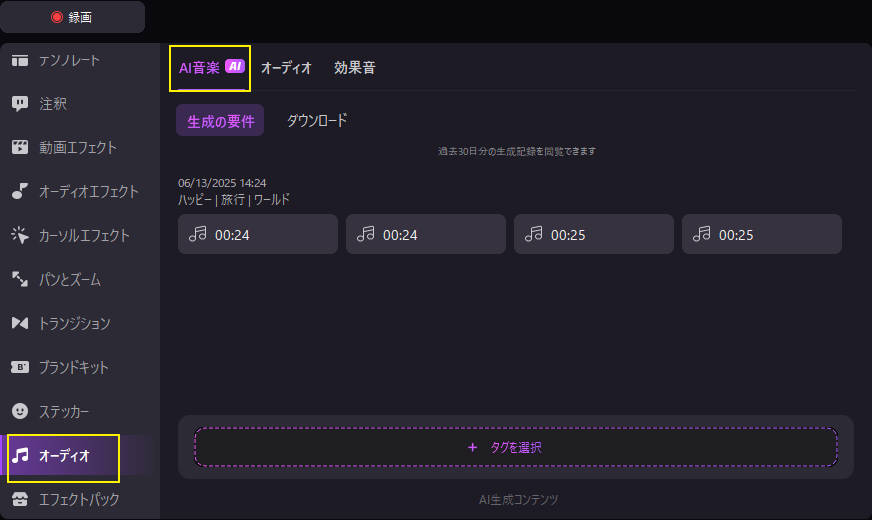872x520 pixels.
Task: Open the ステッカー smiley icon
Action: 20,411
